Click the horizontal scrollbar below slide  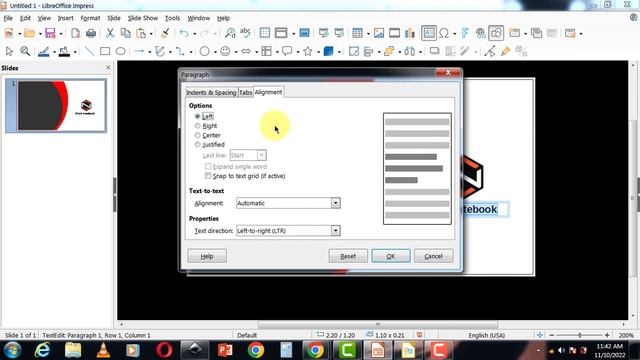point(378,324)
